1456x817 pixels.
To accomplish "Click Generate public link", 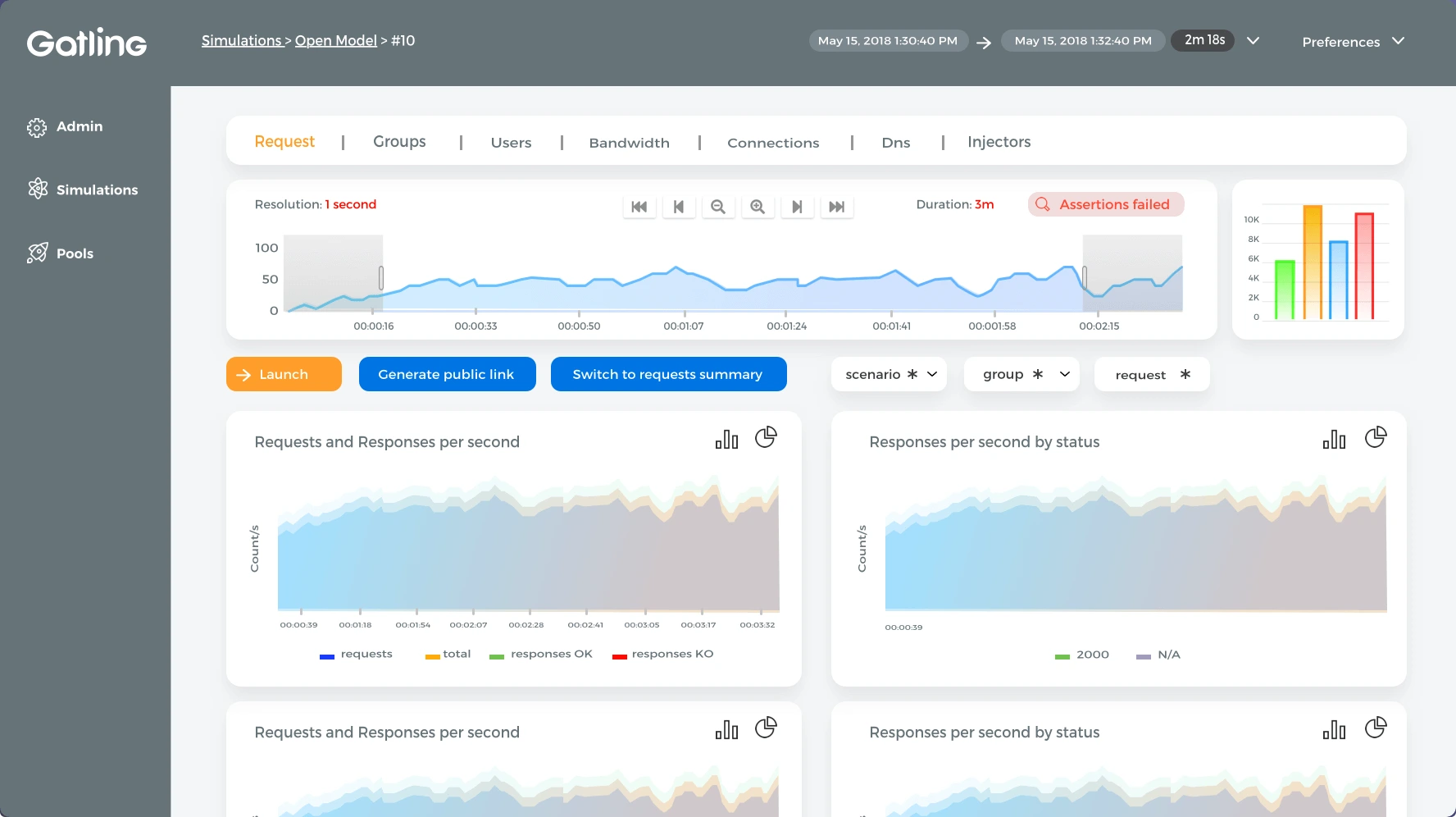I will coord(447,374).
